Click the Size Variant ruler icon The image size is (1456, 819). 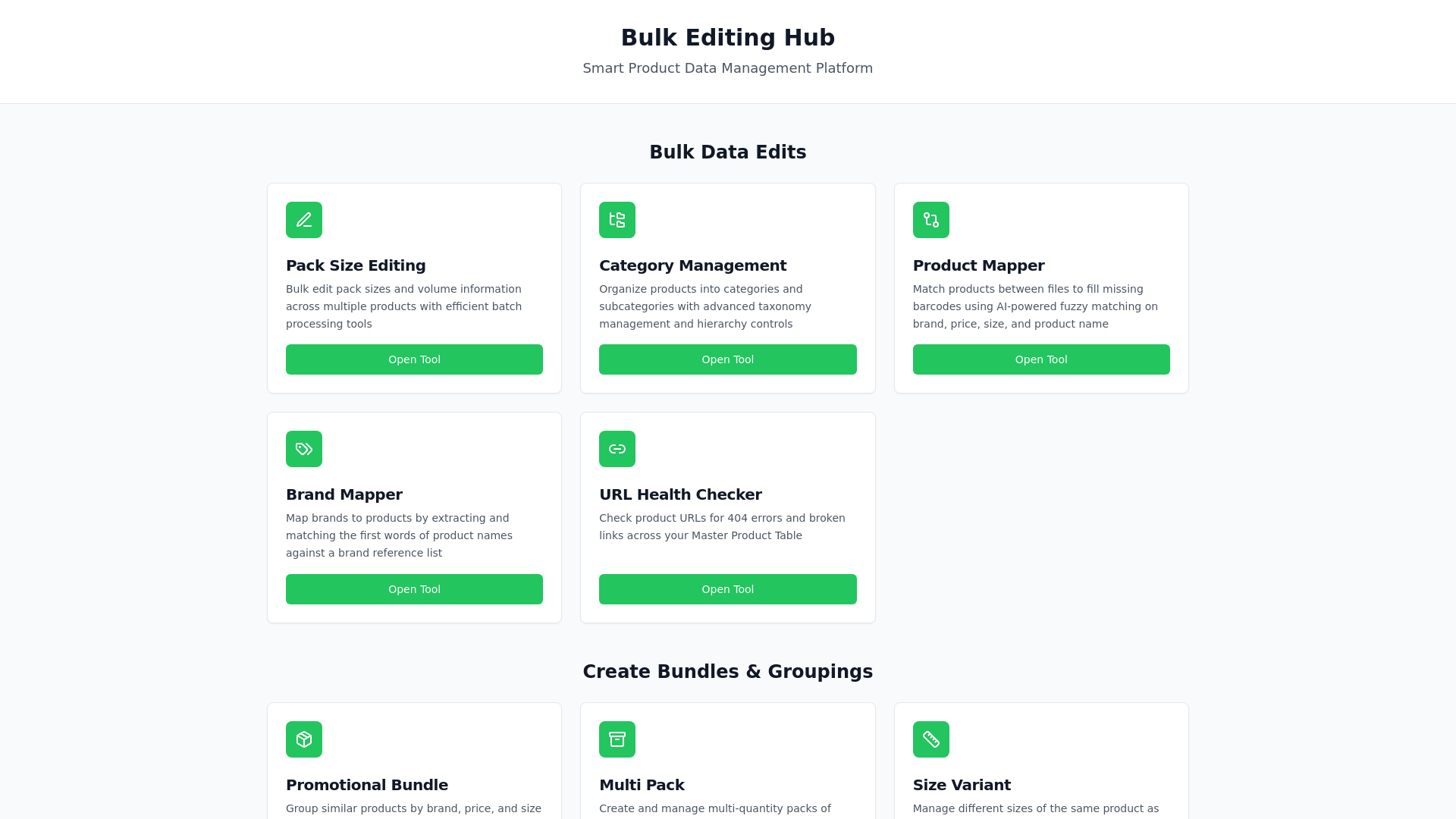click(931, 739)
